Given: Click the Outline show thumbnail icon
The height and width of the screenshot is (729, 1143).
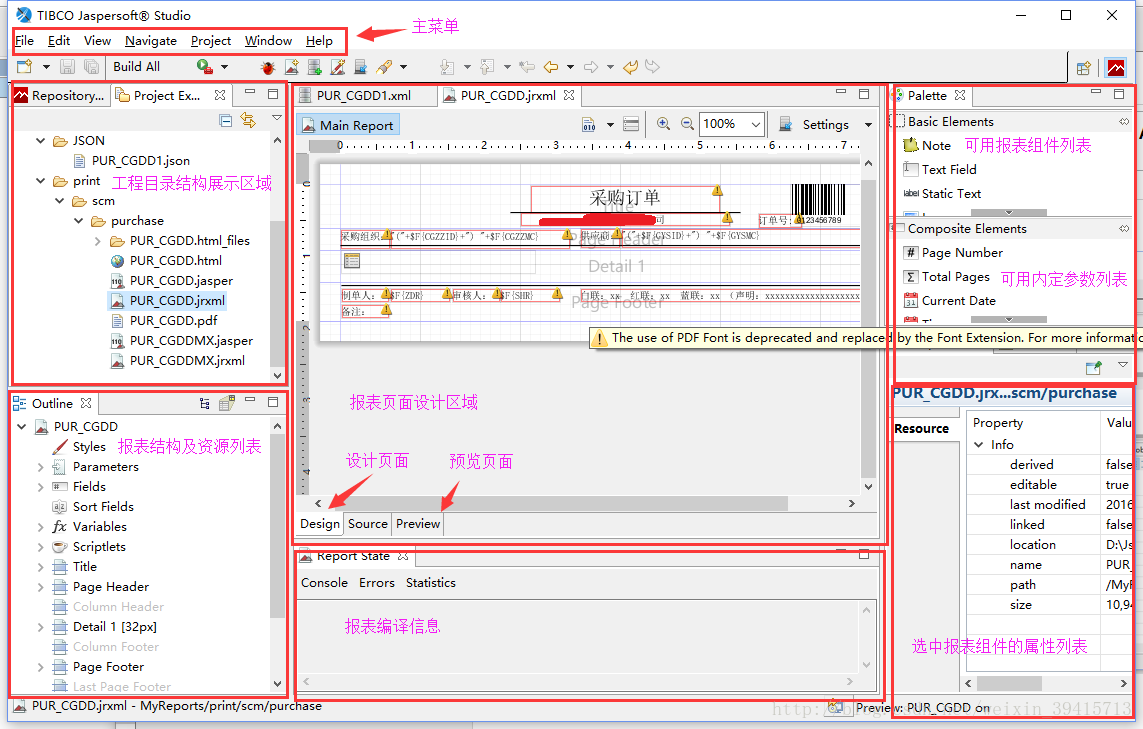Looking at the screenshot, I should [227, 402].
